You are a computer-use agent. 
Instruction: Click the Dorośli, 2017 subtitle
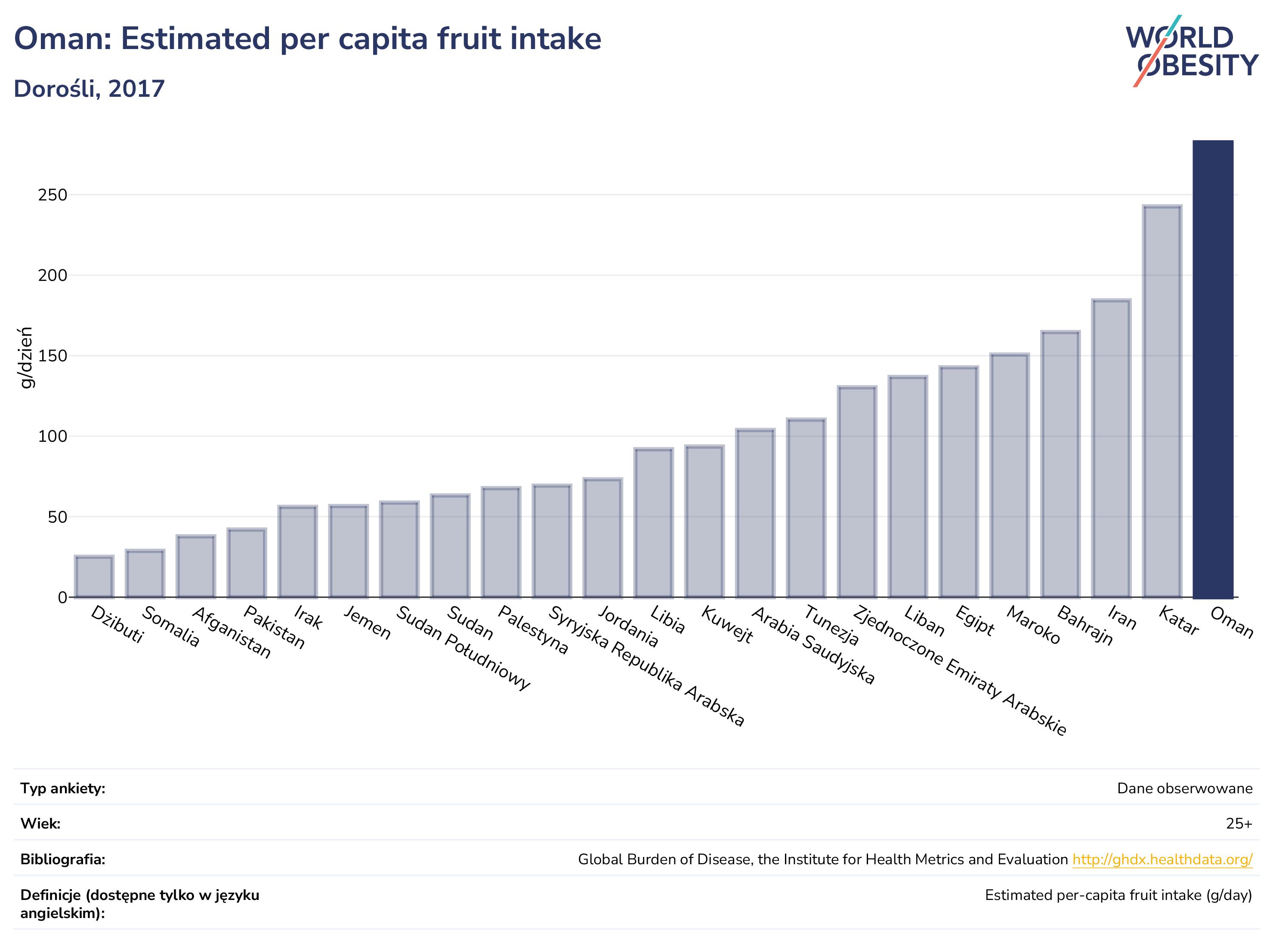[x=89, y=89]
